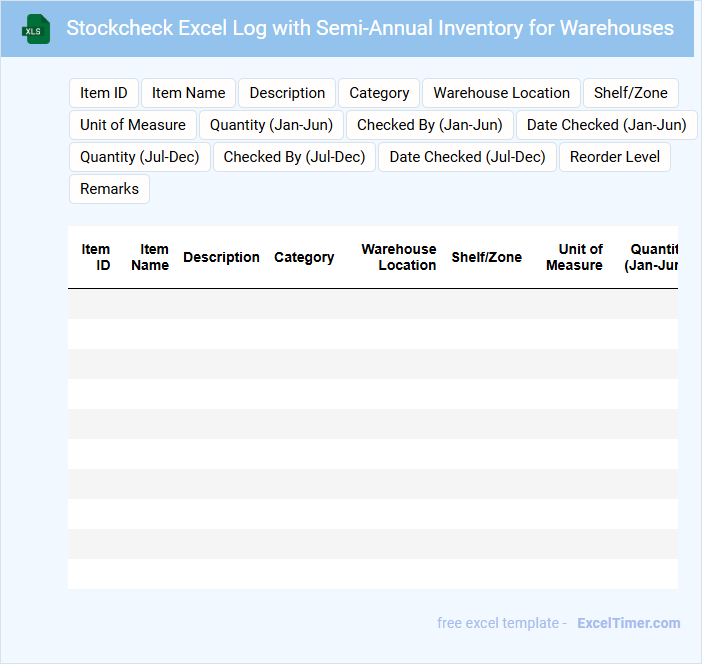Select the Warehouse Location tag
The width and height of the screenshot is (702, 664).
click(x=501, y=93)
